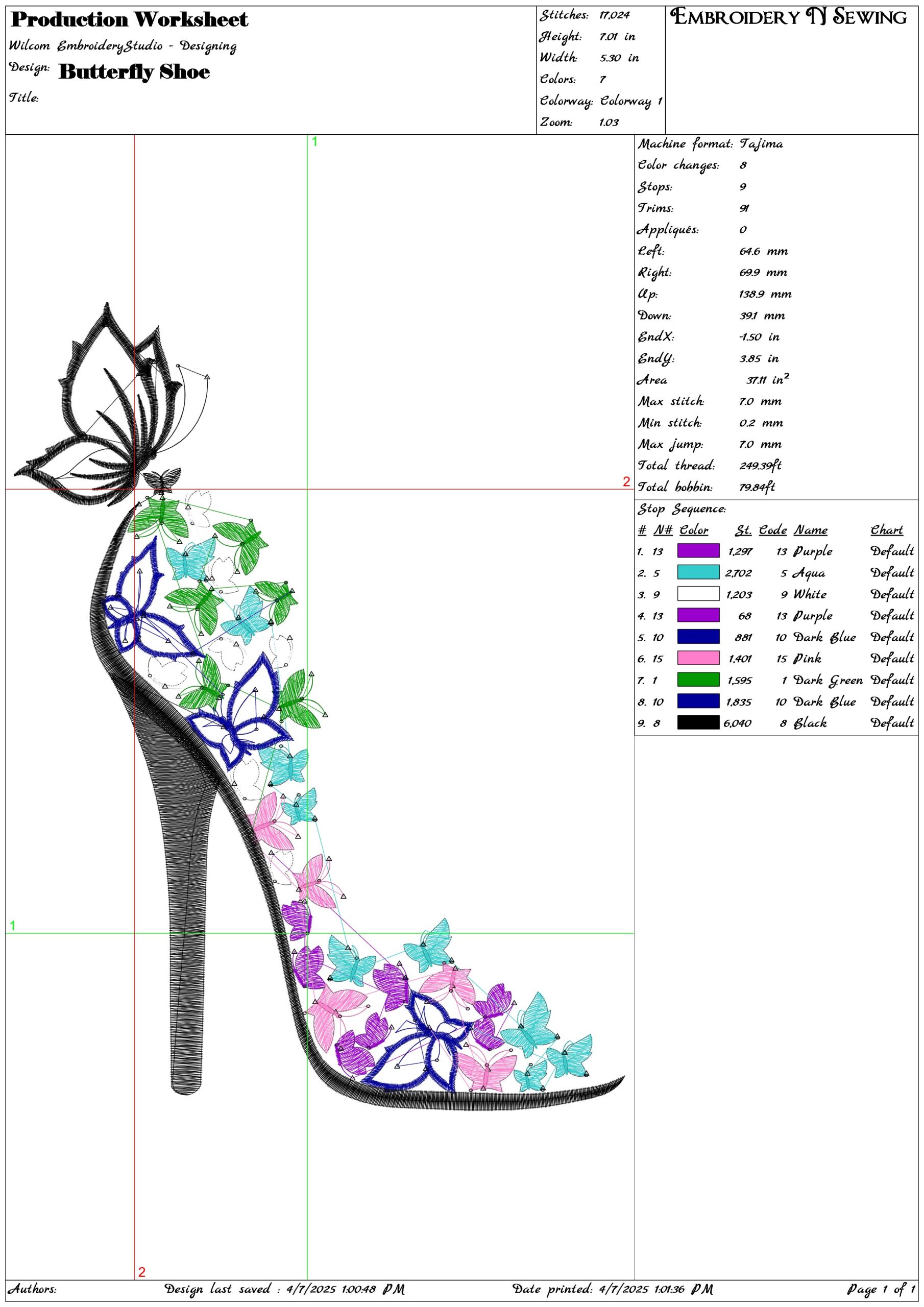Screen dimensions: 924x1307
Task: Click the 'Max jump:' label
Action: click(670, 445)
